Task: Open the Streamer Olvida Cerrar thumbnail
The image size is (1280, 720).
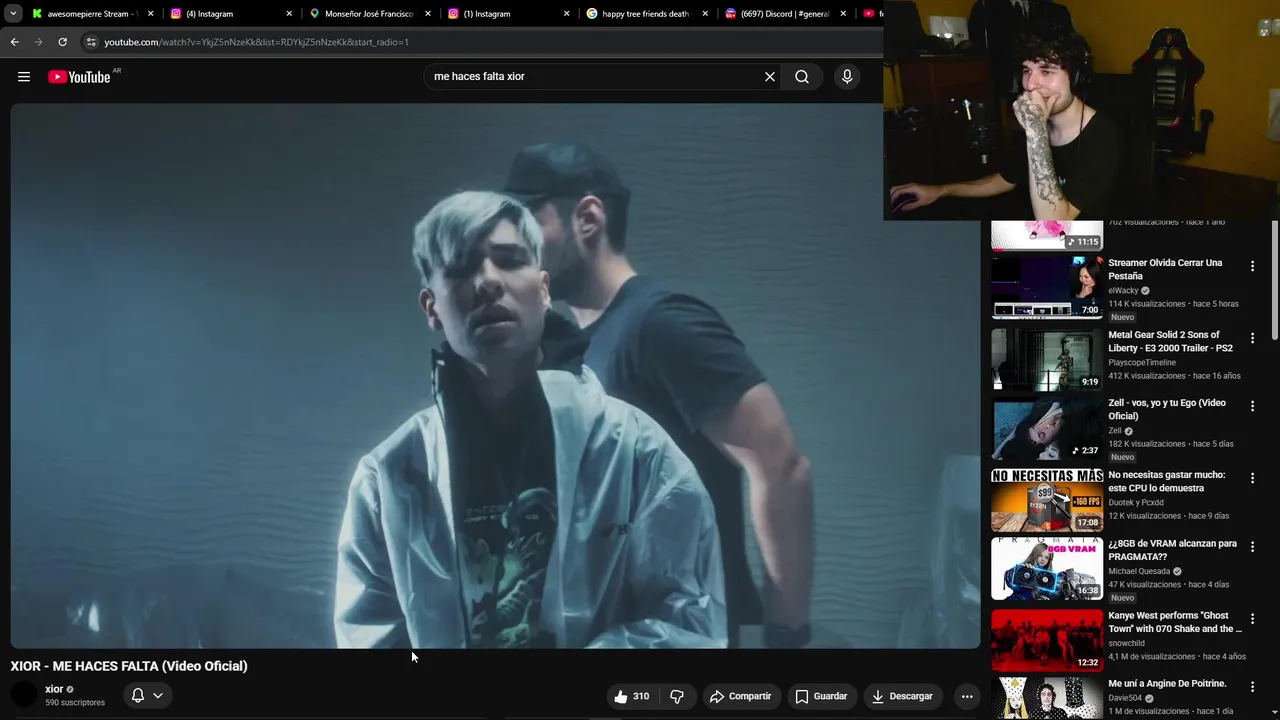Action: (x=1047, y=287)
